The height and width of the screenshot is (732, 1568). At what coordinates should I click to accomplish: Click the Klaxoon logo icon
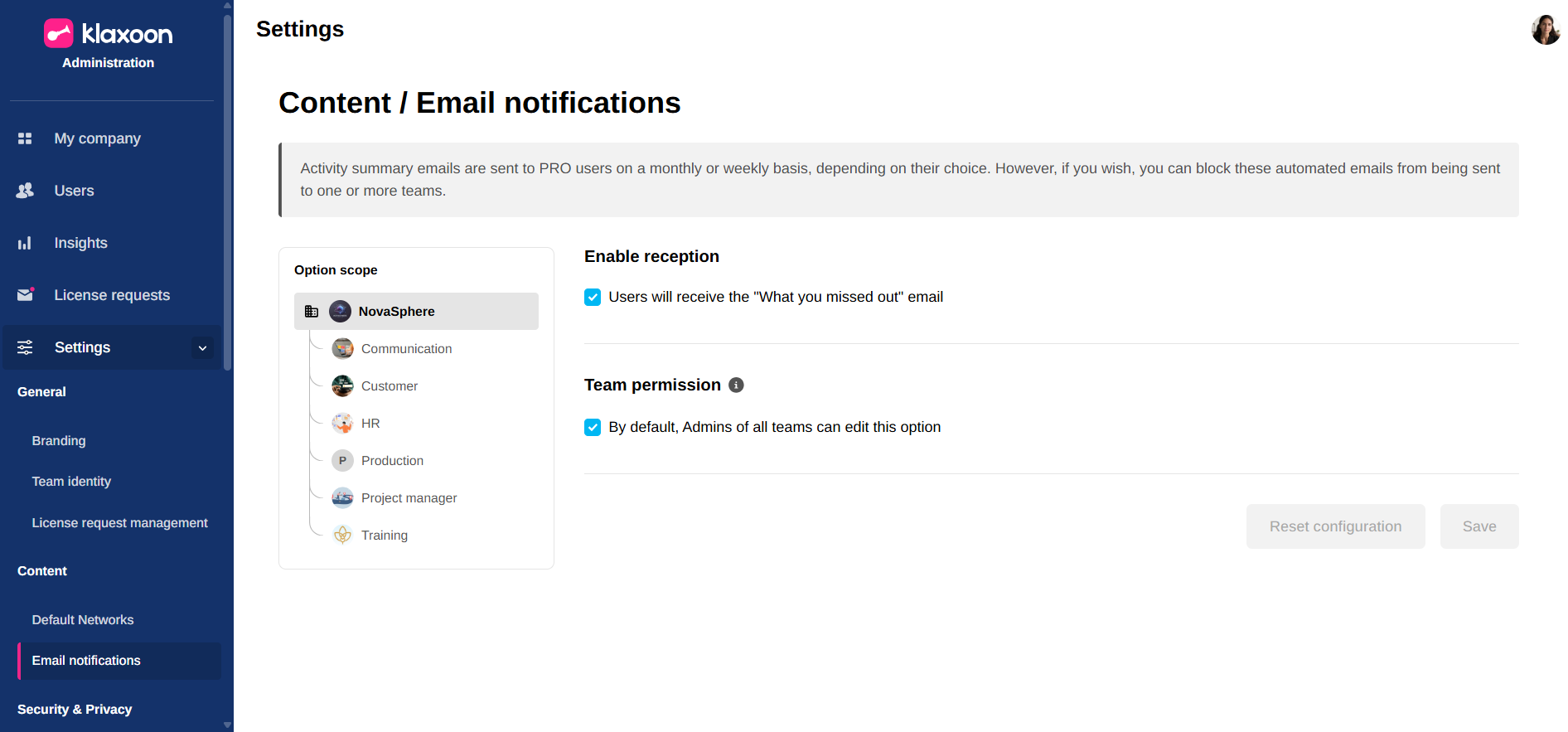click(59, 33)
